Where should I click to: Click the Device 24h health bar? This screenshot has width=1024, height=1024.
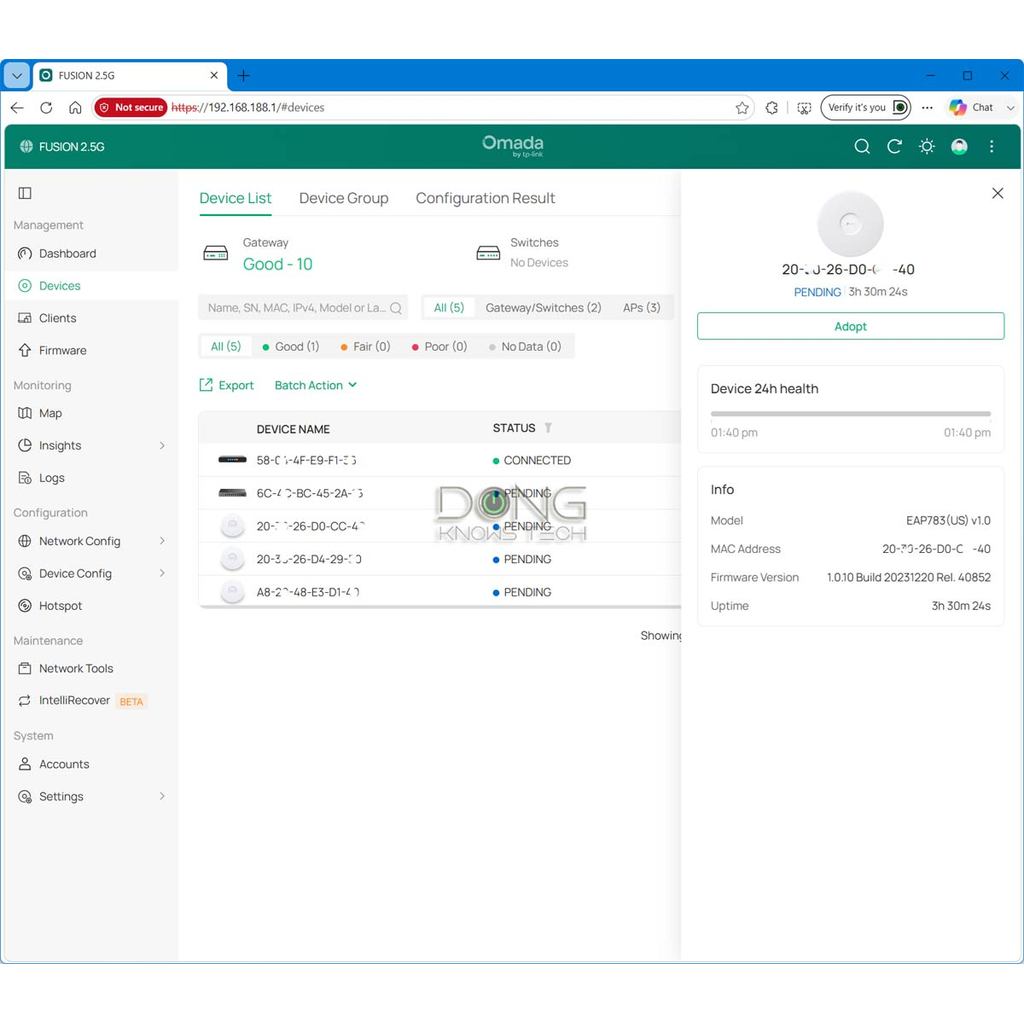coord(850,413)
